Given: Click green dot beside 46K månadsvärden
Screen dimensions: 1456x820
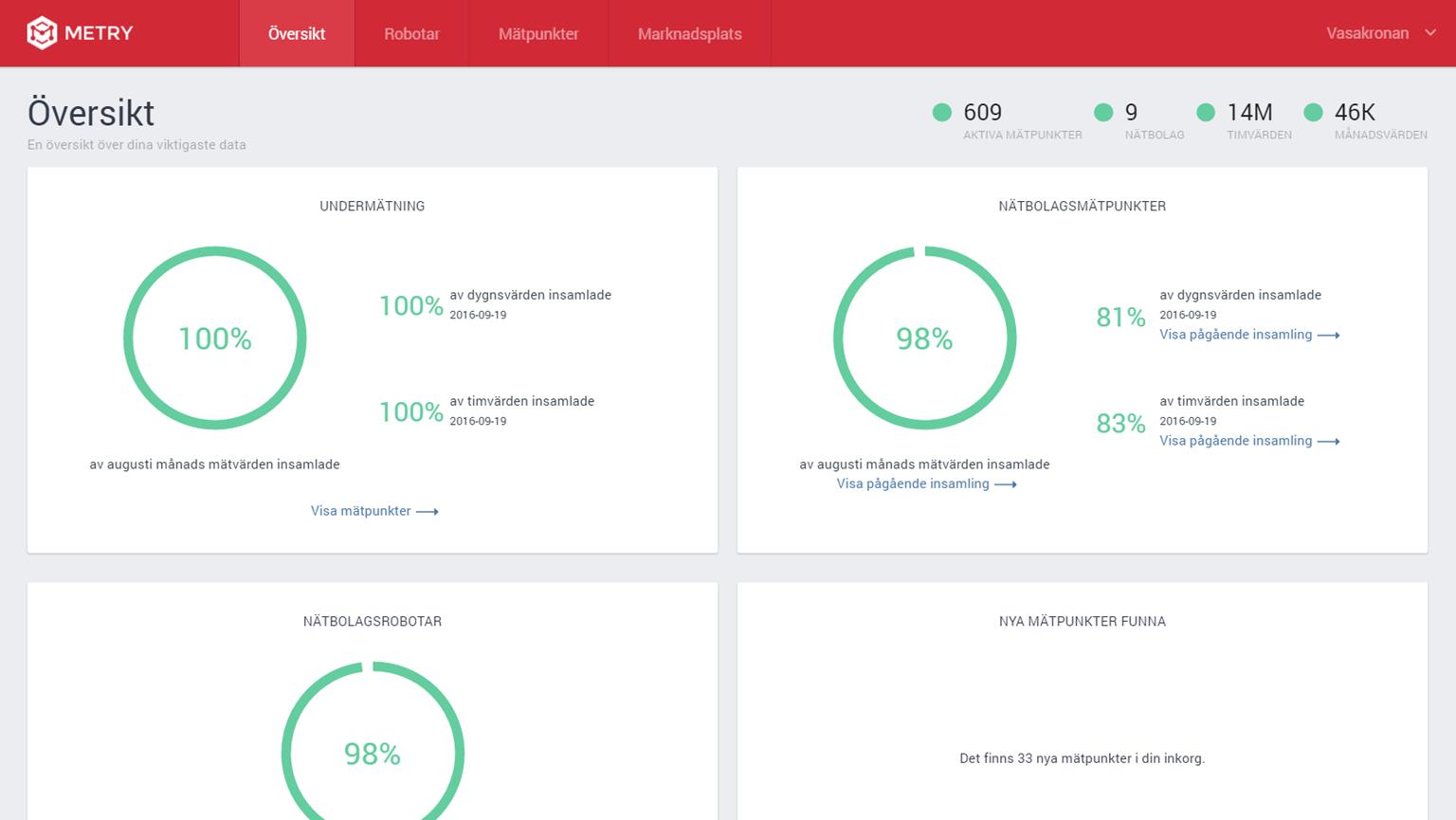Looking at the screenshot, I should point(1313,113).
